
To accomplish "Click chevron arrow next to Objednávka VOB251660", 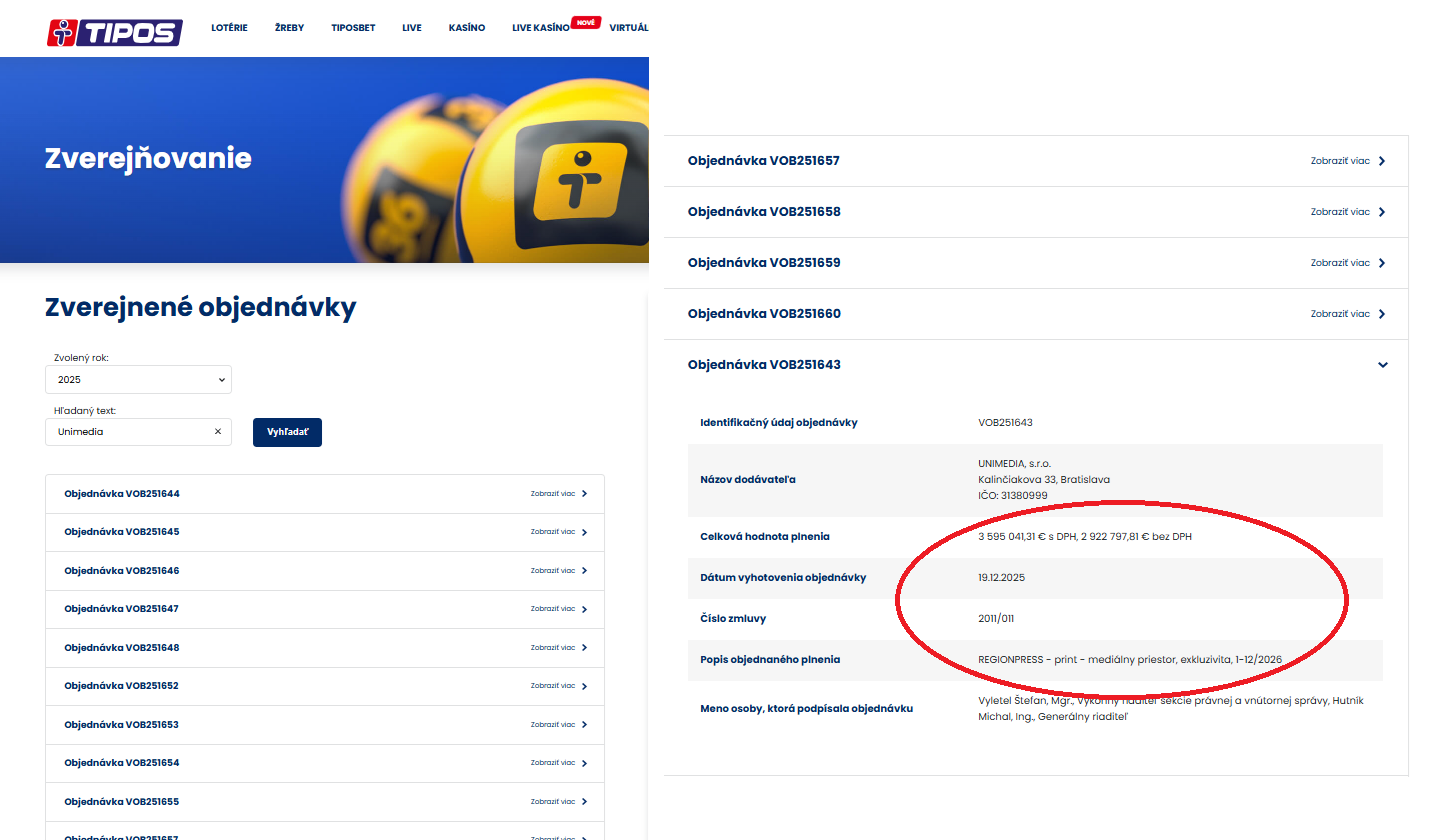I will pos(1382,314).
